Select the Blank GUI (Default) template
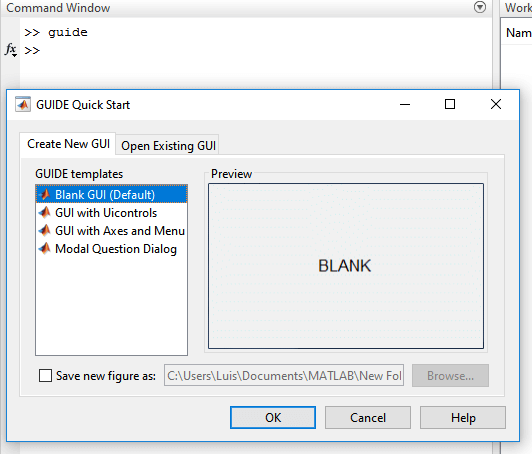 tap(111, 194)
